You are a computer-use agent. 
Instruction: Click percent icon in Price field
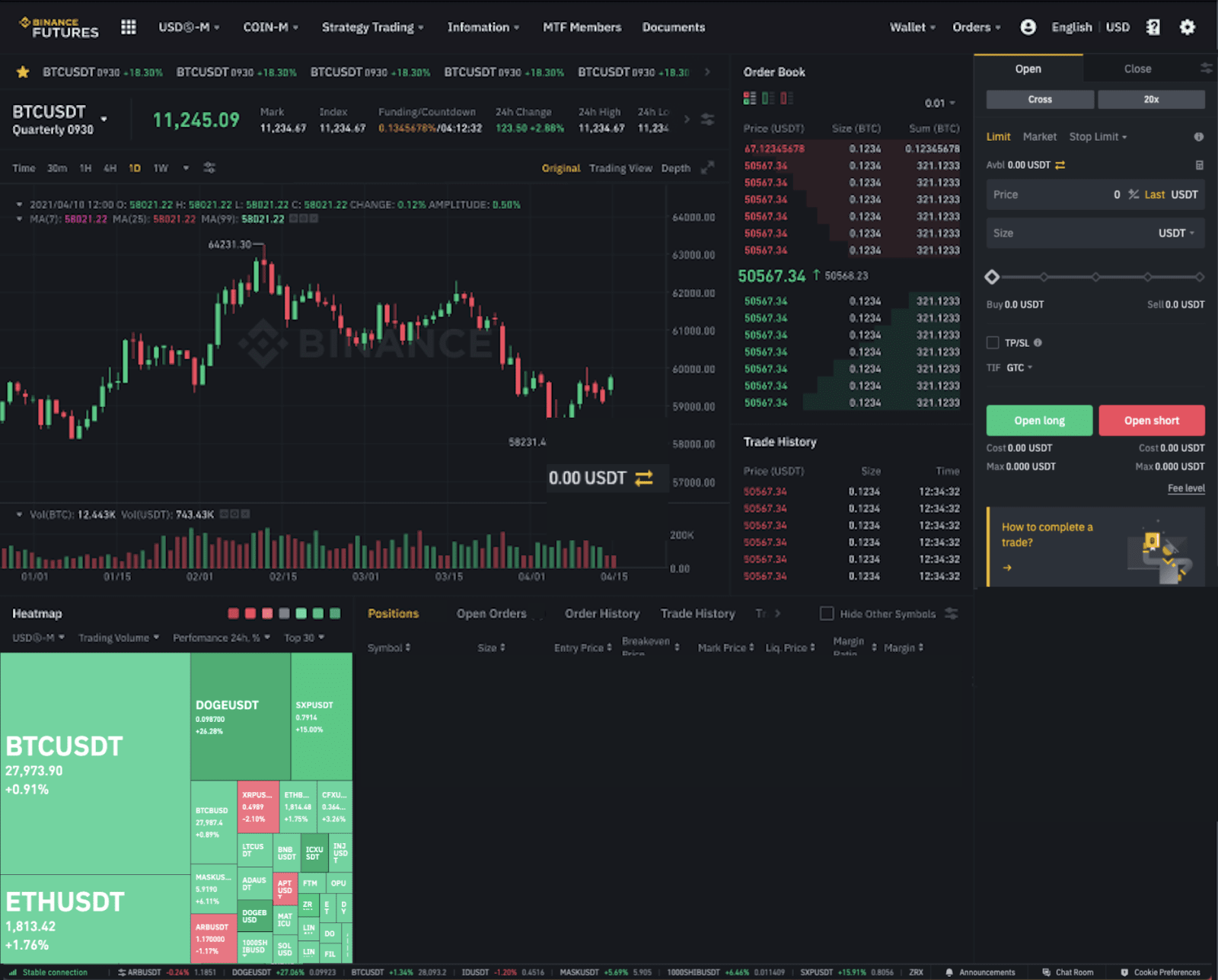pos(1134,195)
